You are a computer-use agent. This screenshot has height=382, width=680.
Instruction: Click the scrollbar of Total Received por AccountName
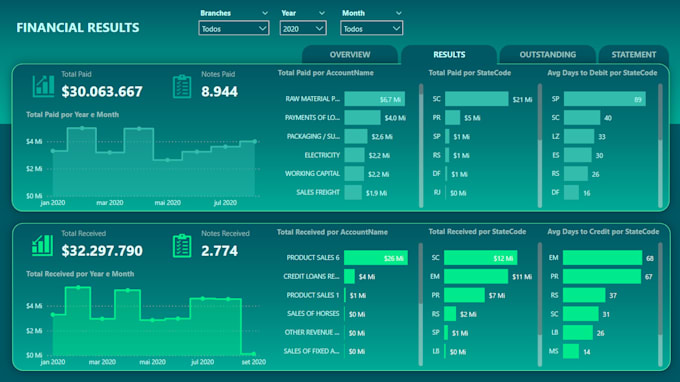pyautogui.click(x=421, y=304)
